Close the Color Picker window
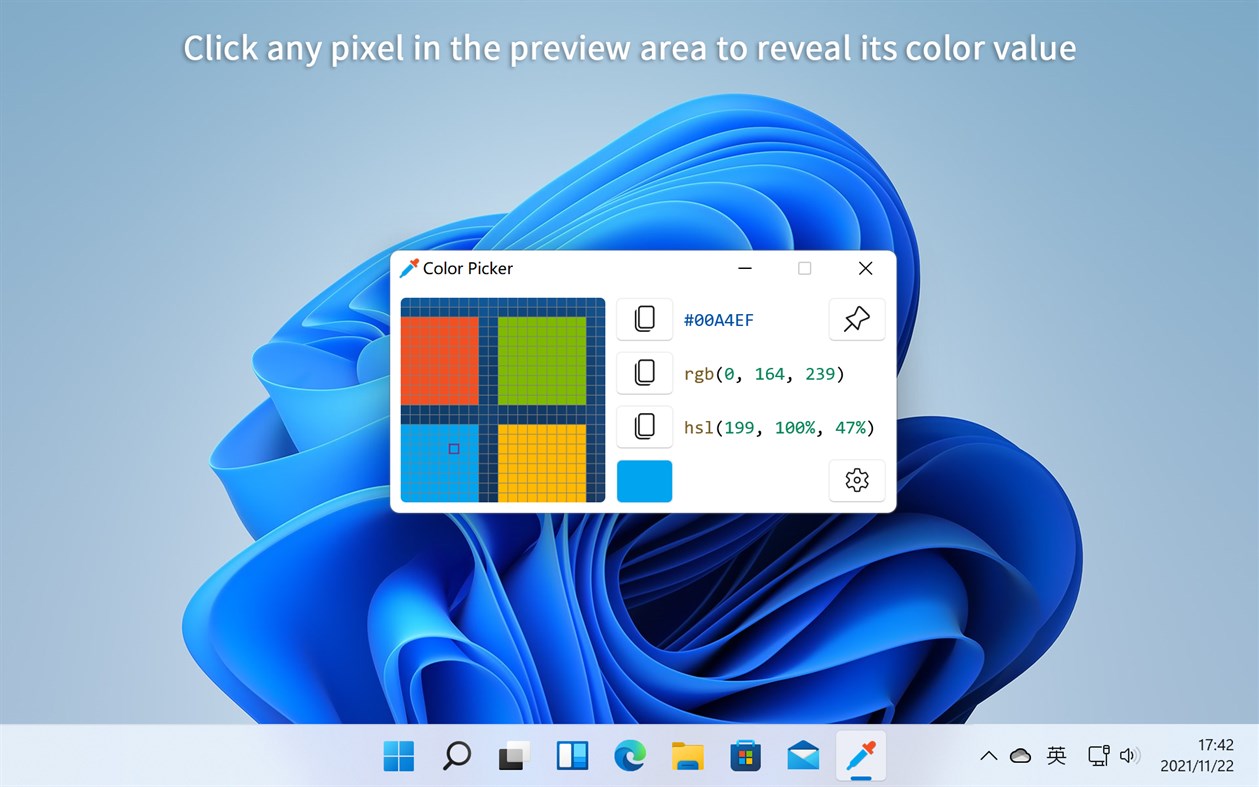The image size is (1259, 787). tap(866, 268)
